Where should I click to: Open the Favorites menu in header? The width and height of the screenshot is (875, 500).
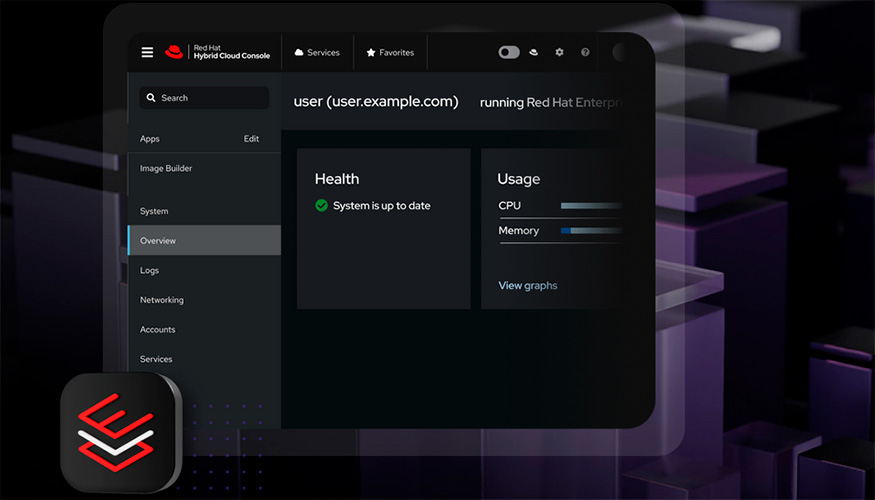click(390, 52)
